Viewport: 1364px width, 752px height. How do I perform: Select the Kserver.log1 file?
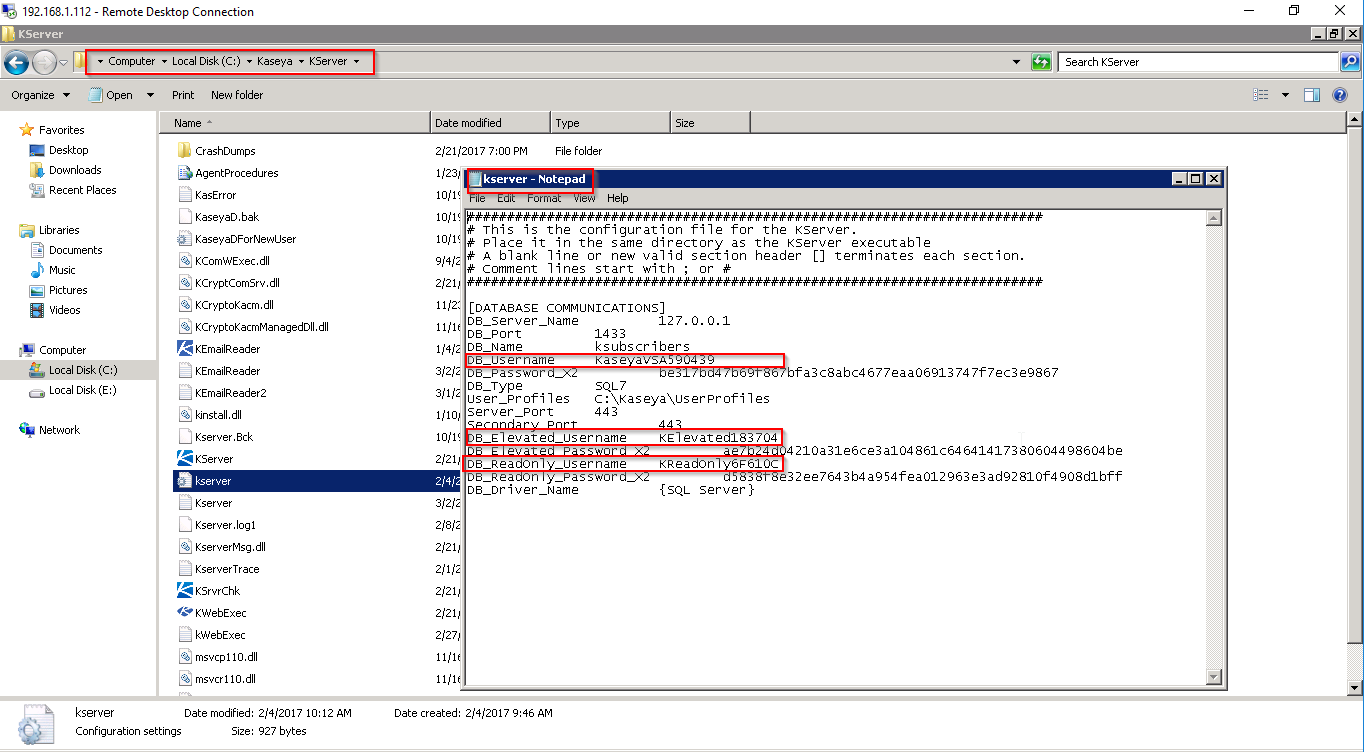[x=225, y=525]
